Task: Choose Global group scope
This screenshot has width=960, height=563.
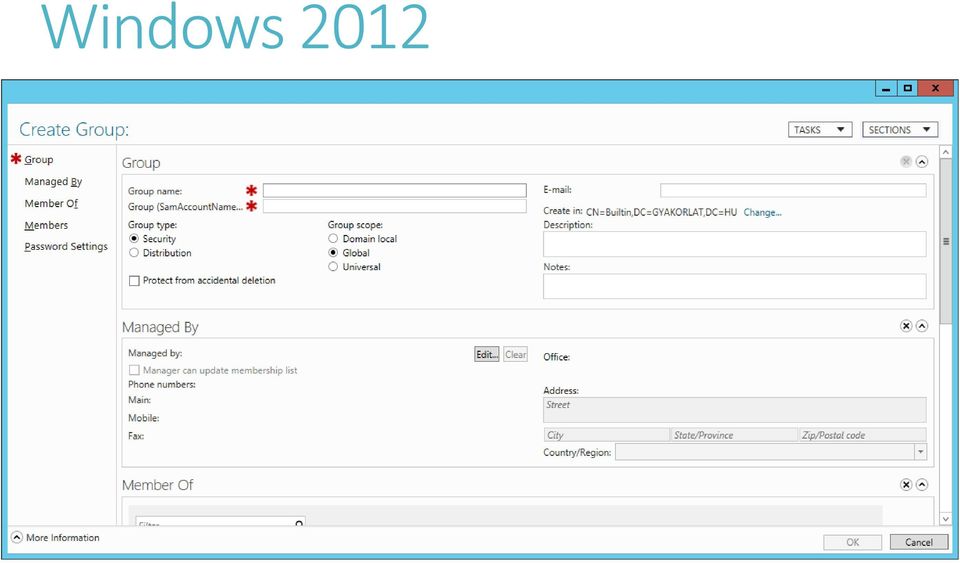Action: coord(333,253)
